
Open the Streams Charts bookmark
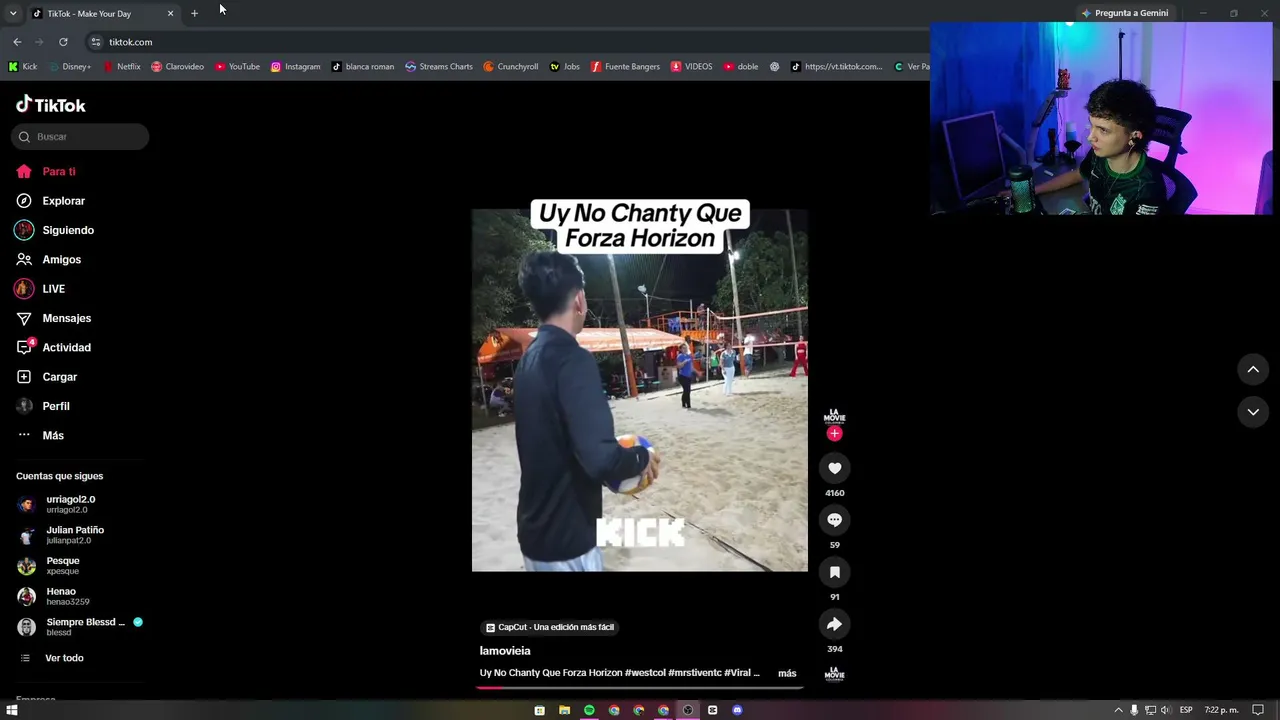coord(439,67)
